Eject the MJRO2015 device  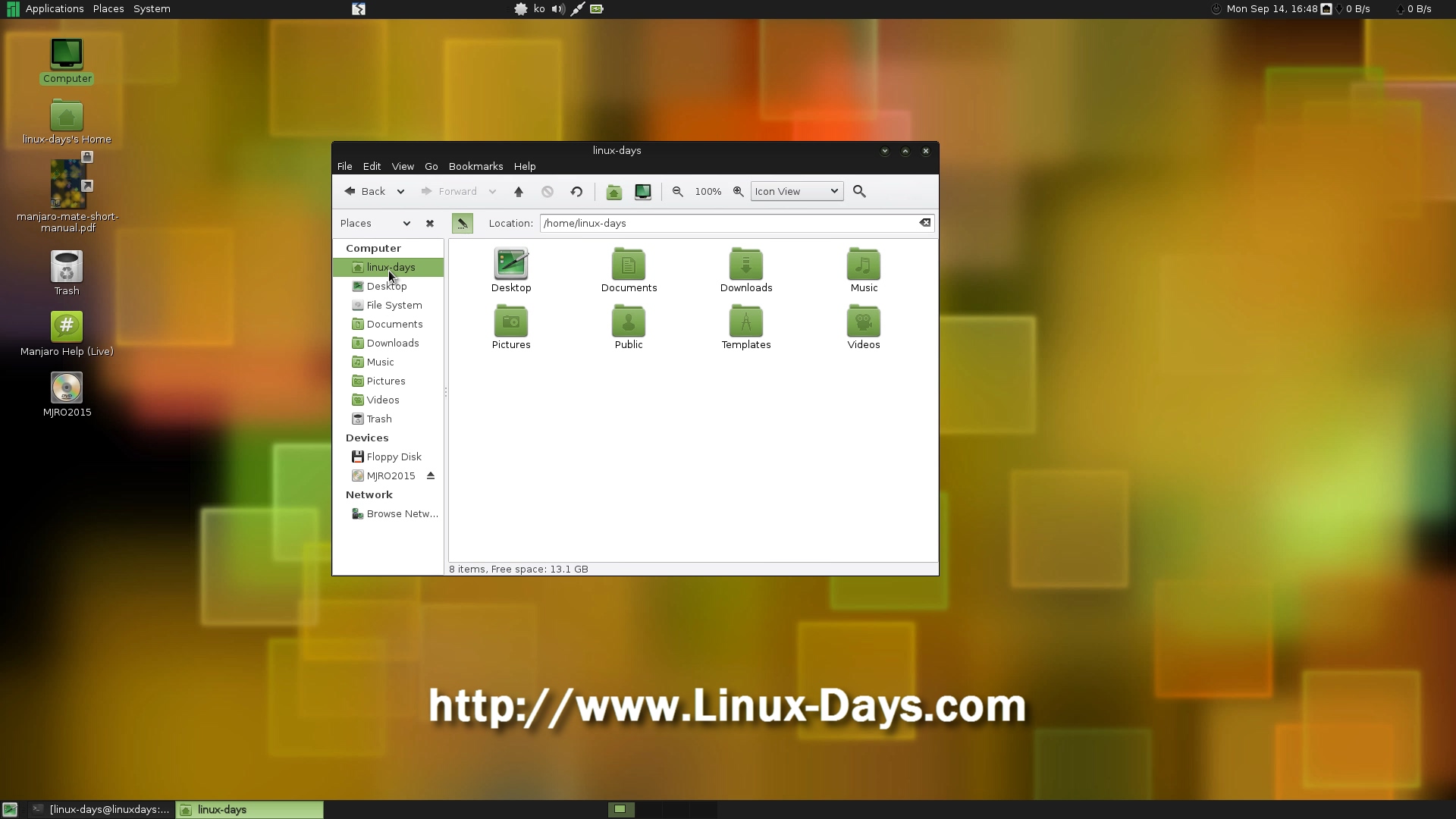click(431, 475)
